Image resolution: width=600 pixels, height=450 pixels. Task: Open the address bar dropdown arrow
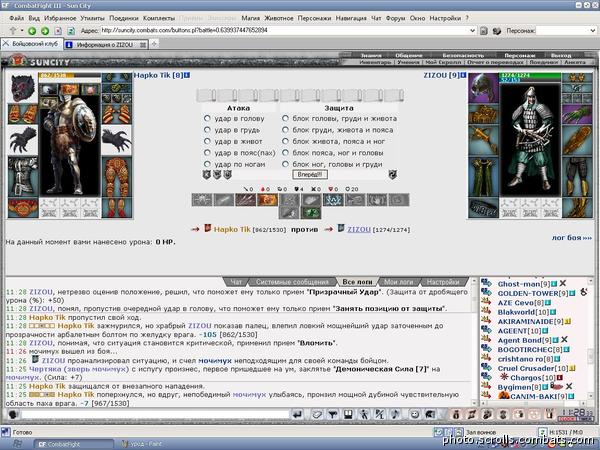(473, 31)
